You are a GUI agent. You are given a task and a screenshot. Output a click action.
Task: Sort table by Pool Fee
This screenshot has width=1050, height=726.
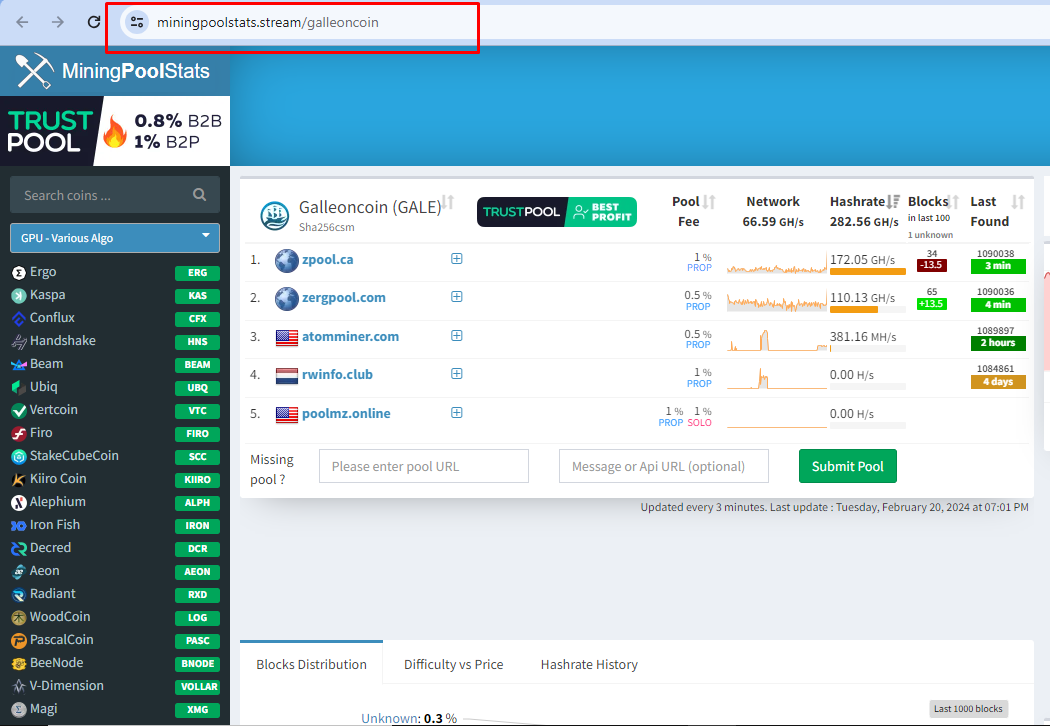[709, 202]
